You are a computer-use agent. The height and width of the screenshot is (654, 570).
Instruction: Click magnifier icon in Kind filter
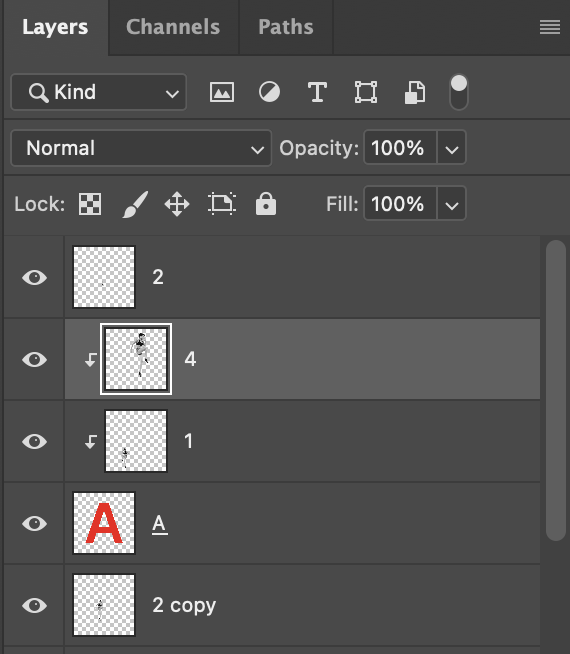pos(38,92)
